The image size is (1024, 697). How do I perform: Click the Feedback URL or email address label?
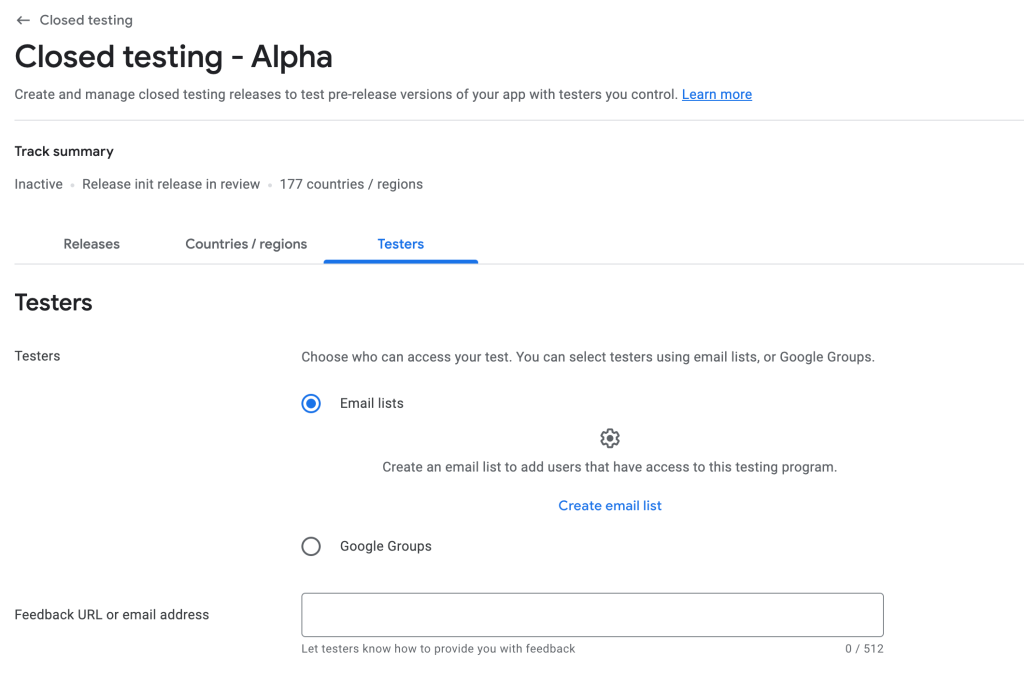(x=112, y=615)
